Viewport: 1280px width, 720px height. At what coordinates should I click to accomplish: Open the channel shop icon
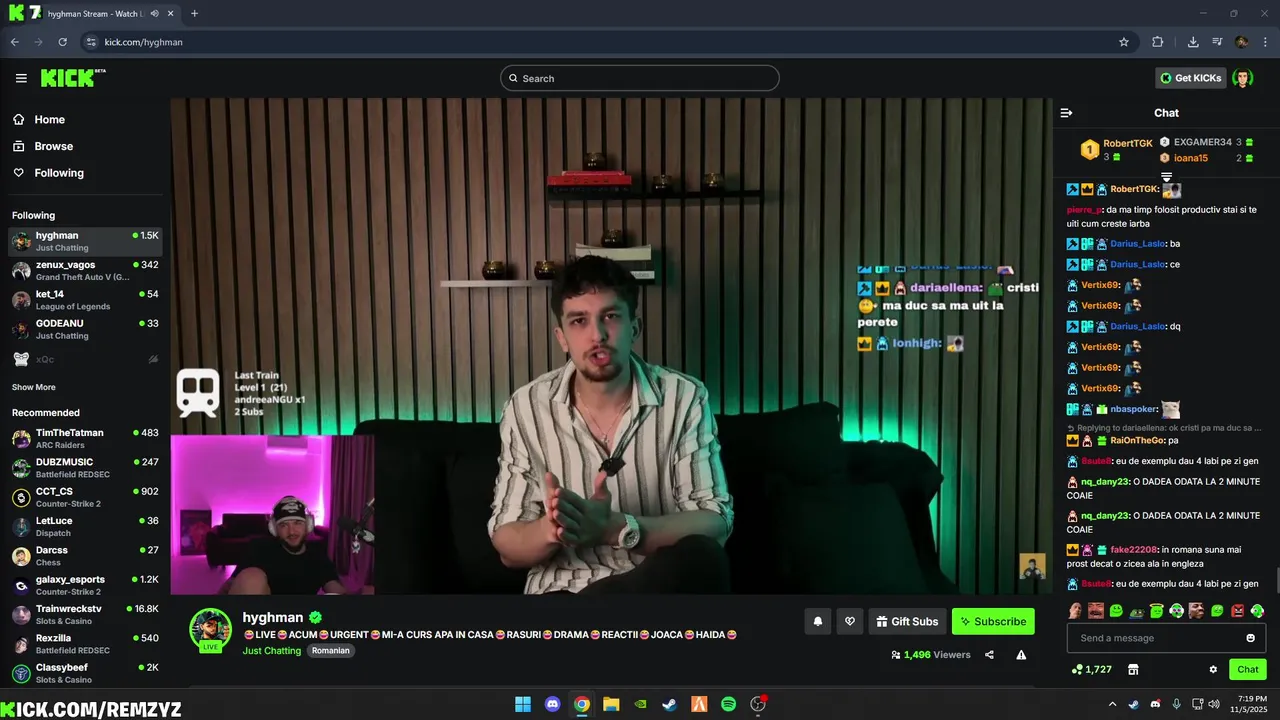(1133, 669)
